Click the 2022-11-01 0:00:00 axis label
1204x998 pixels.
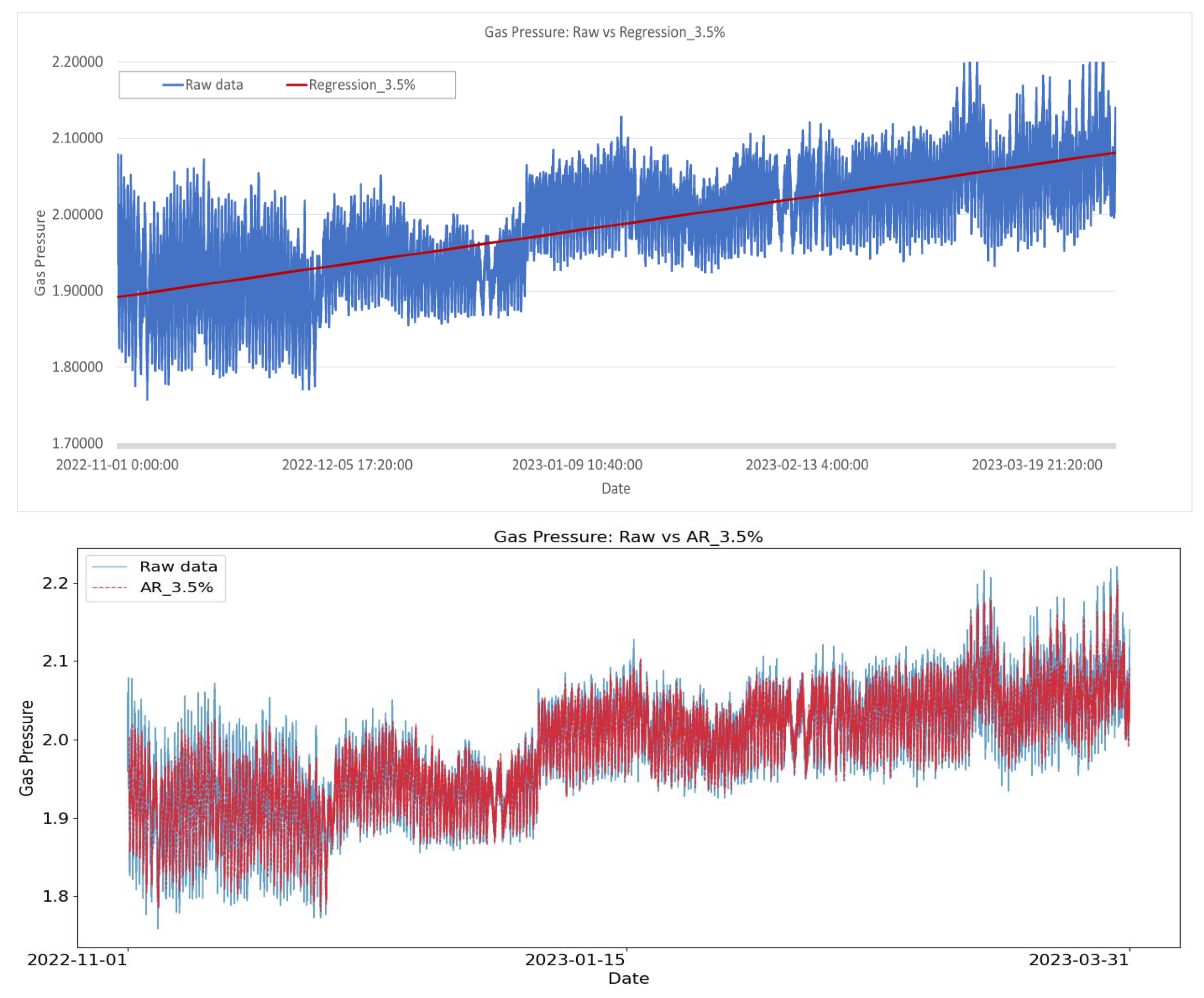point(117,464)
